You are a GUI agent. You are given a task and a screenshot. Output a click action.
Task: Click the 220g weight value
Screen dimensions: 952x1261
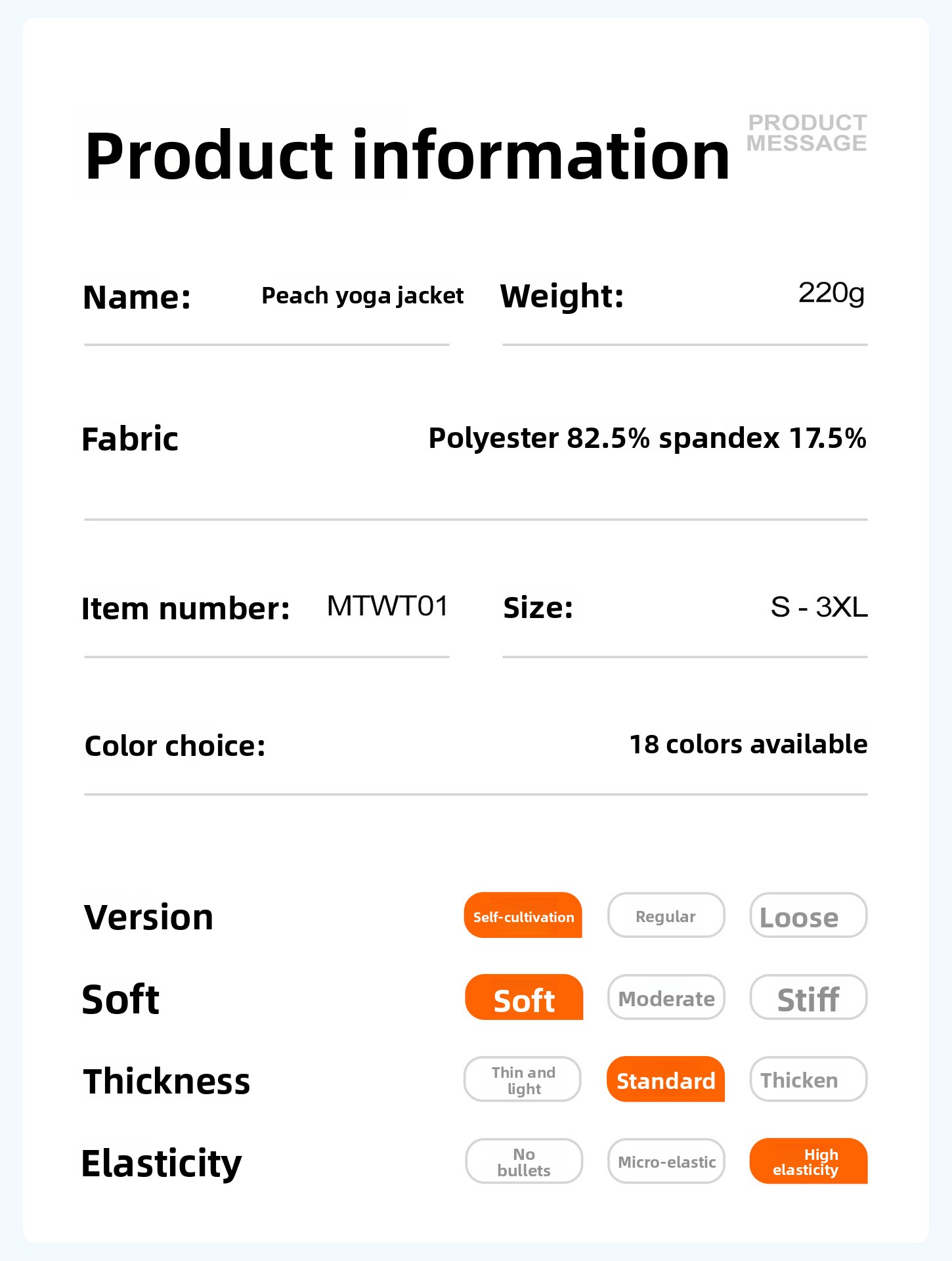pyautogui.click(x=831, y=293)
